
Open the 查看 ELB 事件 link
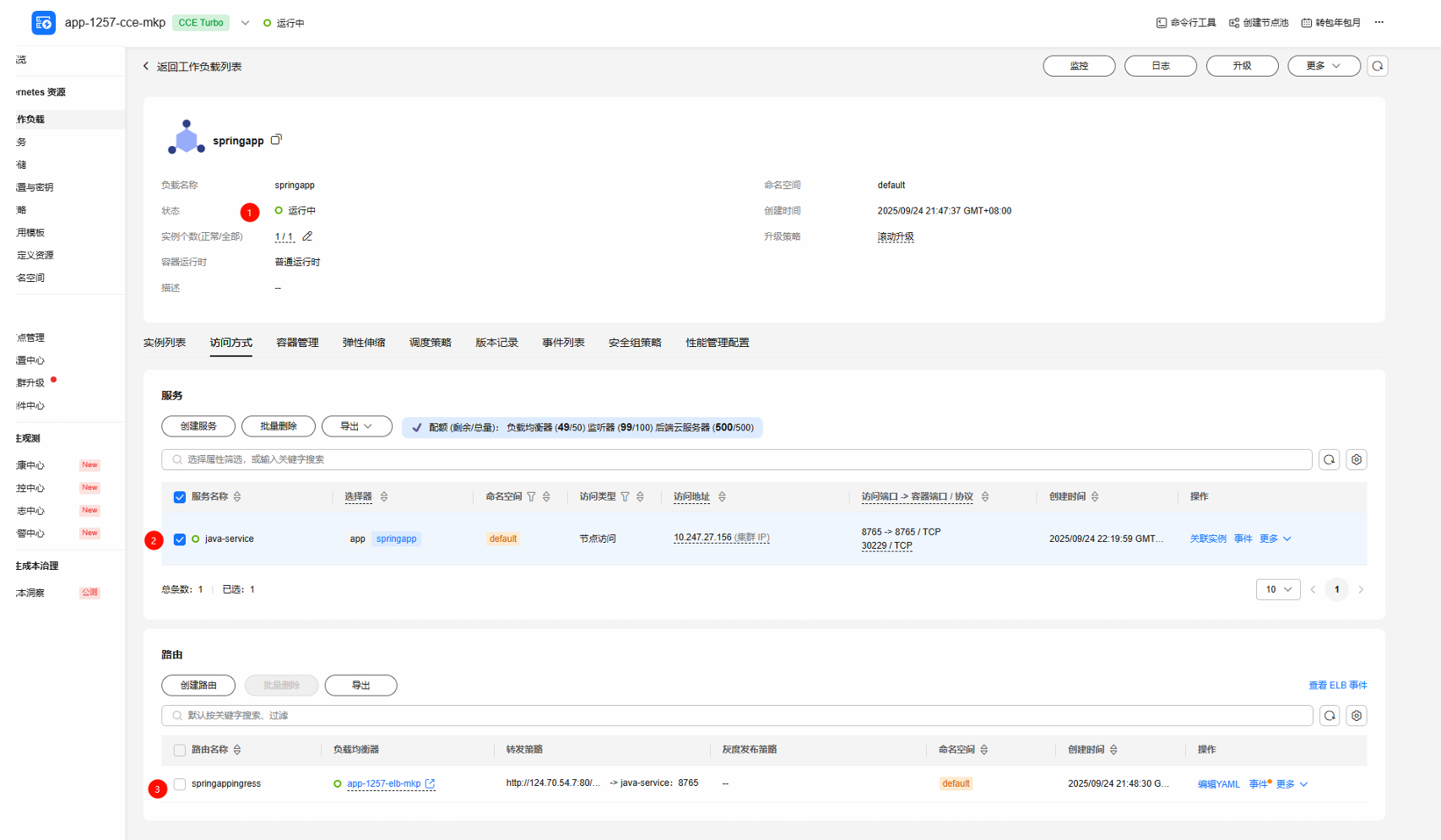(x=1337, y=685)
